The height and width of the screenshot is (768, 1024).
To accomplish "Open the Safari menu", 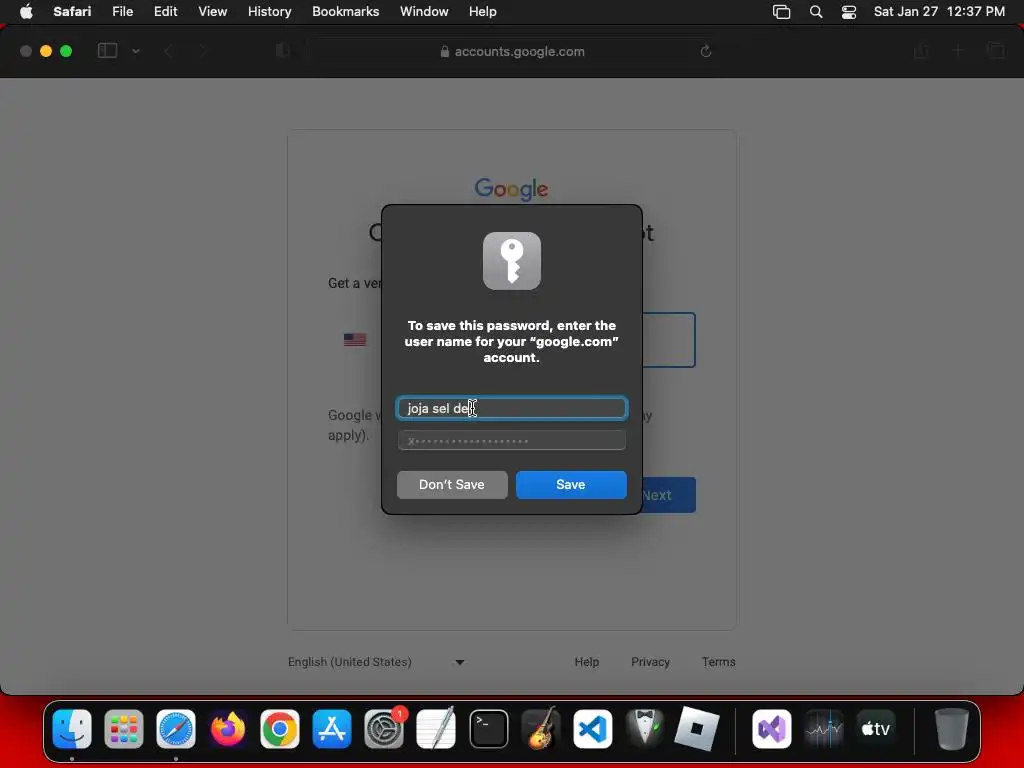I will 72,12.
